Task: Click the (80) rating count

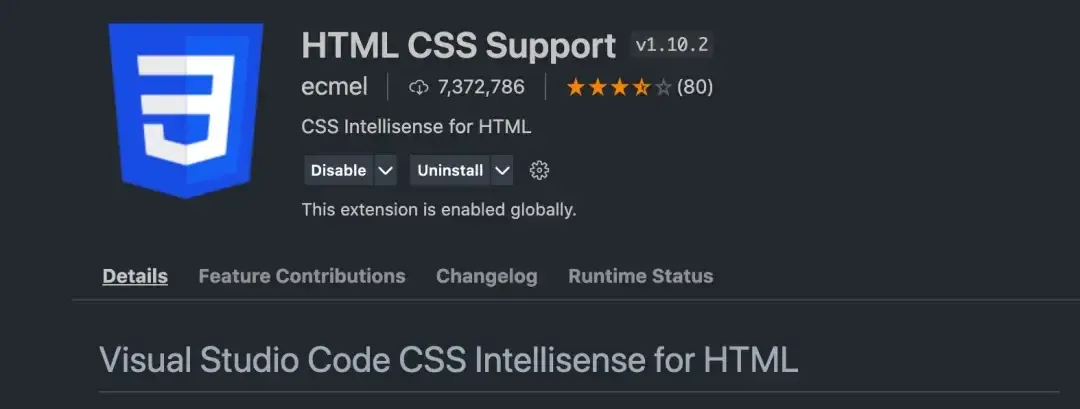Action: click(695, 87)
